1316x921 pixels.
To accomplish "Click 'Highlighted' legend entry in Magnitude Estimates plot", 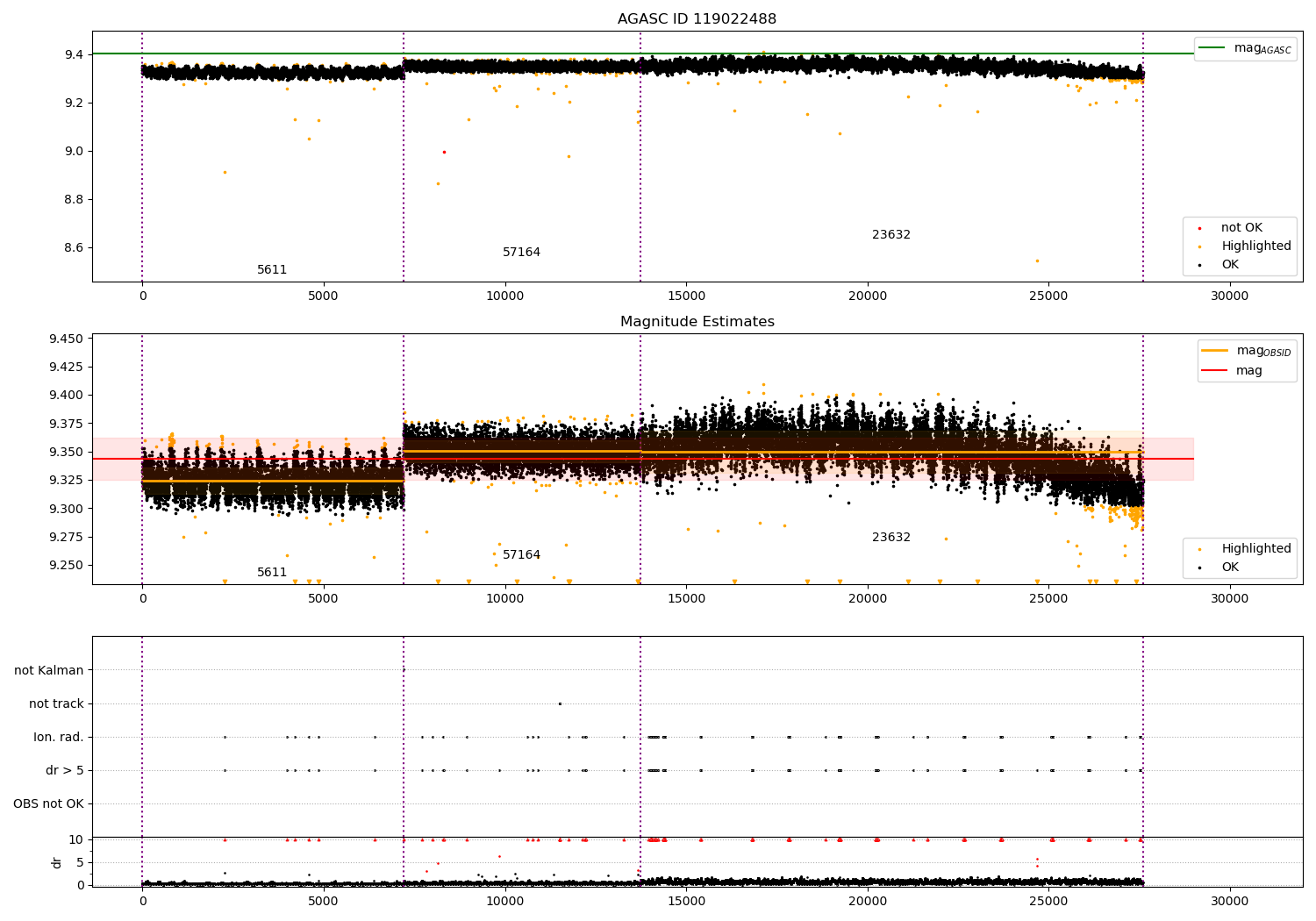I will (x=1256, y=549).
